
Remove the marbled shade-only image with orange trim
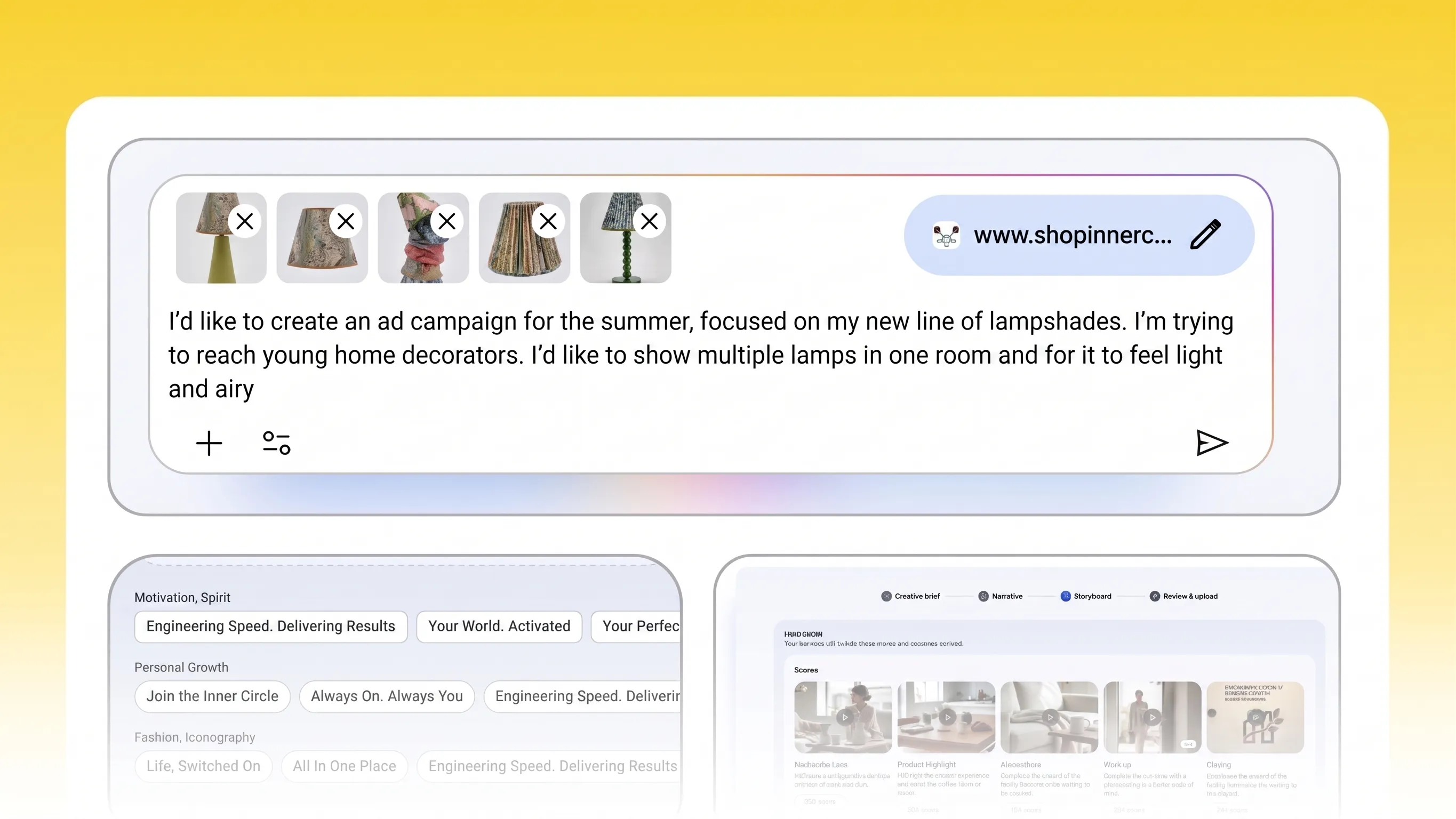pyautogui.click(x=346, y=221)
